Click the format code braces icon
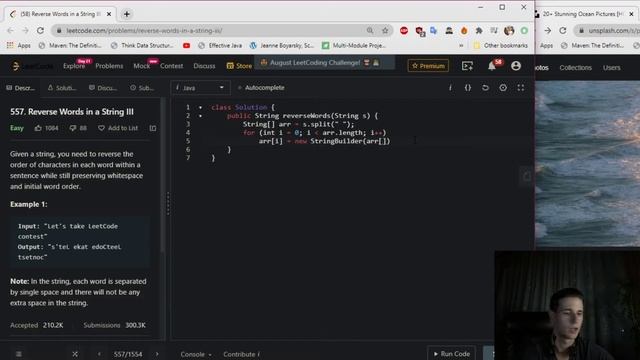 click(468, 88)
